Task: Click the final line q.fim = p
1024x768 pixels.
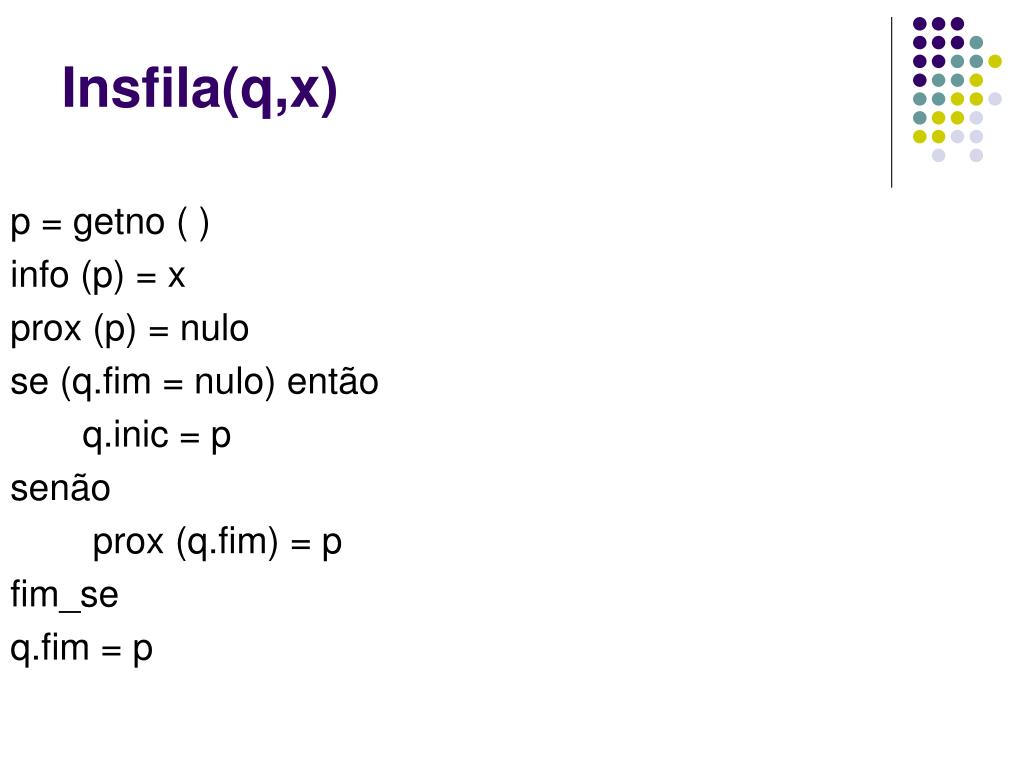Action: tap(82, 650)
